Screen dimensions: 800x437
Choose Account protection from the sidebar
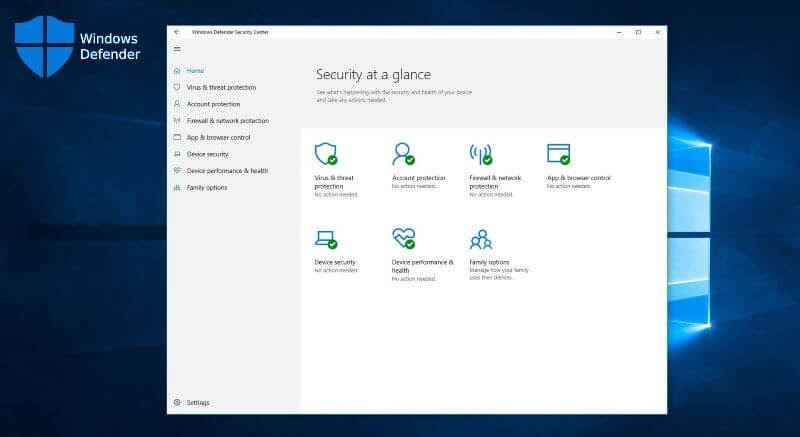tap(213, 104)
